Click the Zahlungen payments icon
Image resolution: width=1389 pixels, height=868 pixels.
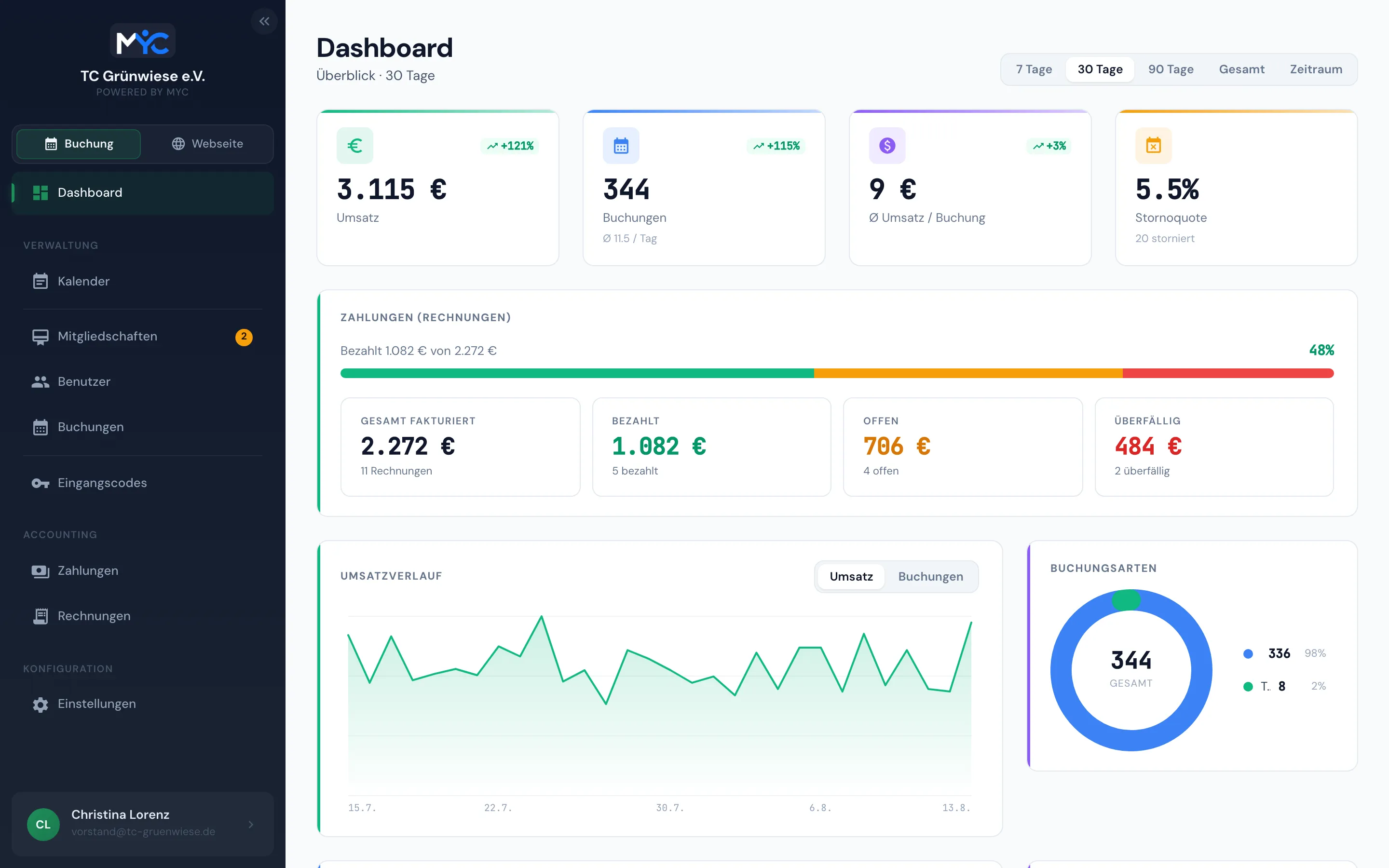tap(40, 571)
